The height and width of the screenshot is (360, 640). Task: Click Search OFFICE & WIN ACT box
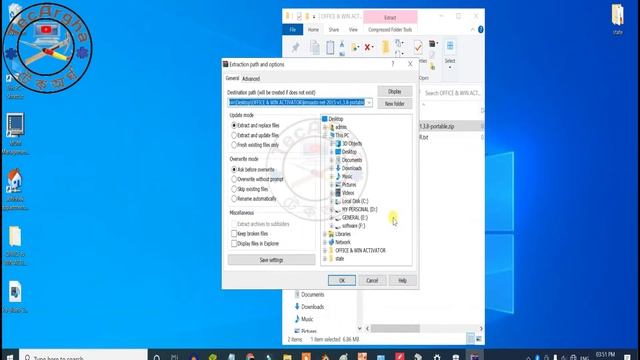(452, 93)
